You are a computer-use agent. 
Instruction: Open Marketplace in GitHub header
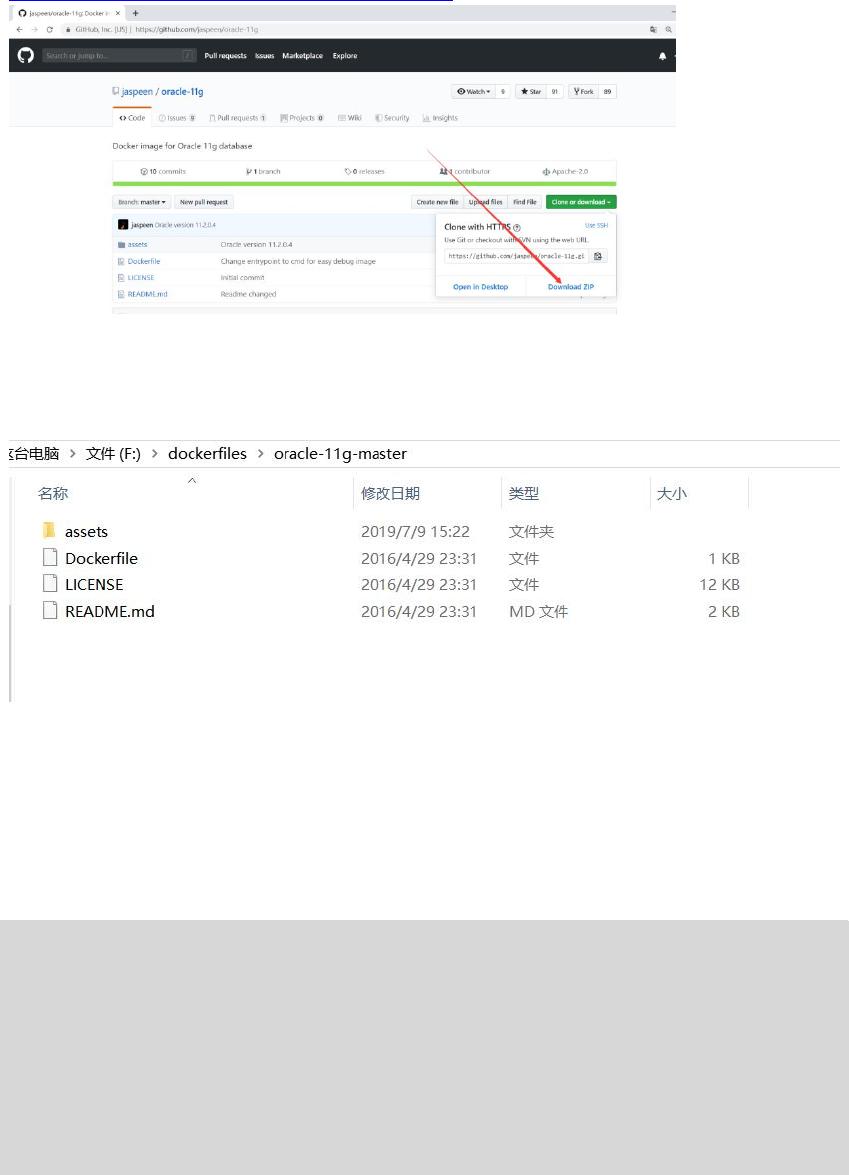(x=303, y=56)
